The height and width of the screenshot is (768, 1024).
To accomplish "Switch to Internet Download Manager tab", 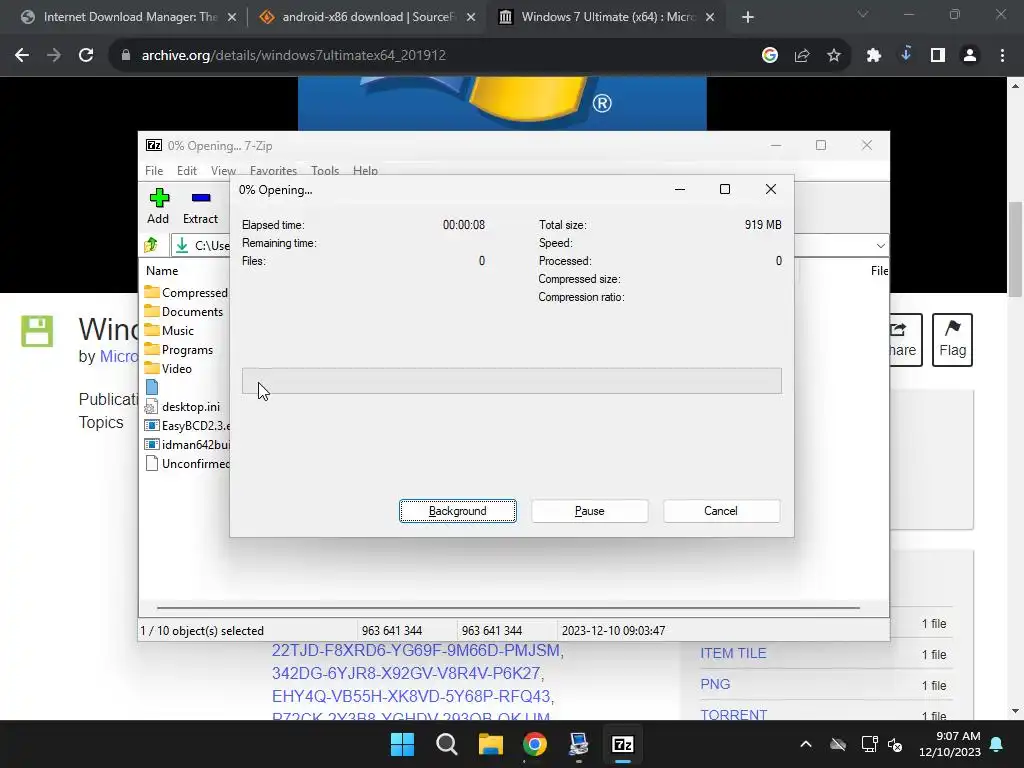I will (x=129, y=17).
